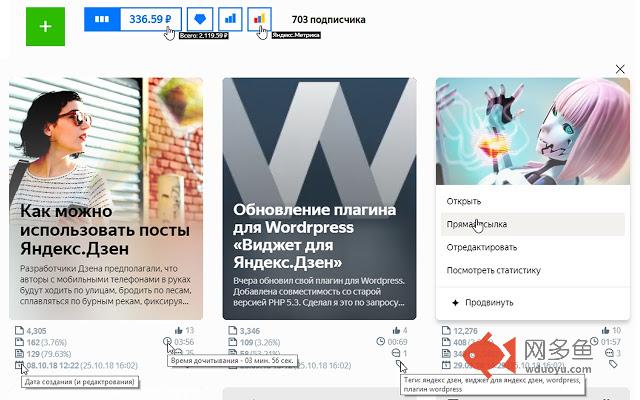Click the excerpt starting Вчера обновил свой плагин

tap(319, 292)
